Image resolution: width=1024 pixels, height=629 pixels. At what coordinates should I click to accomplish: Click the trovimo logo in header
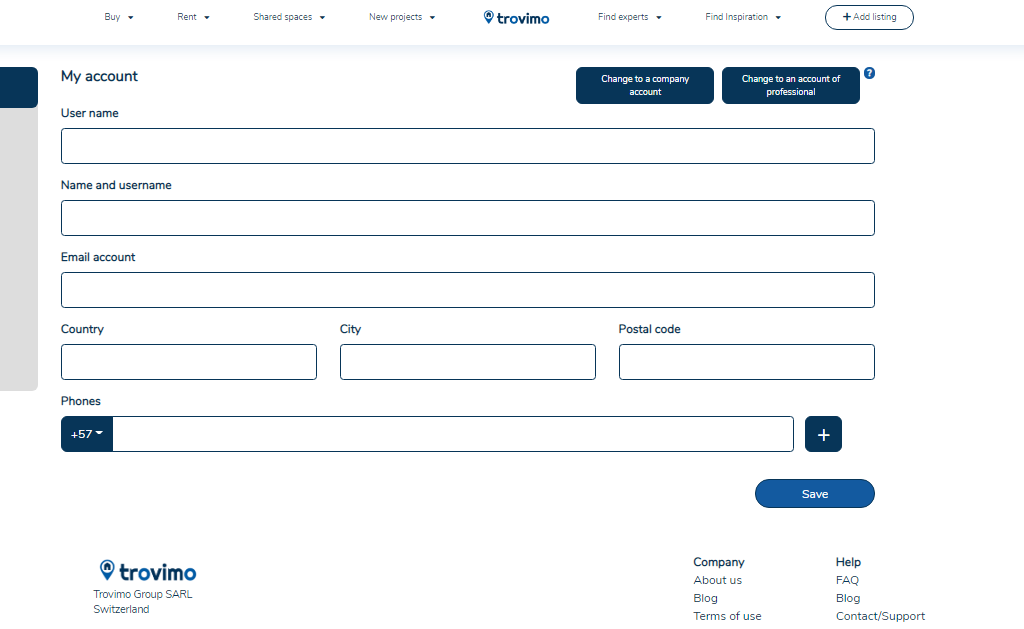(516, 18)
